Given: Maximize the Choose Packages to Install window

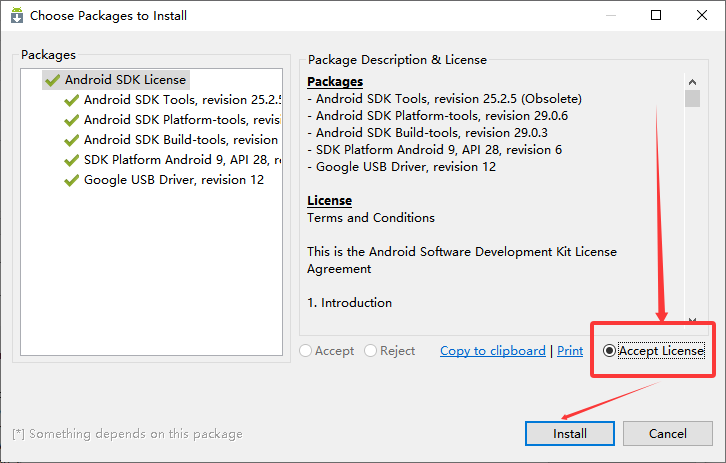Looking at the screenshot, I should point(656,15).
